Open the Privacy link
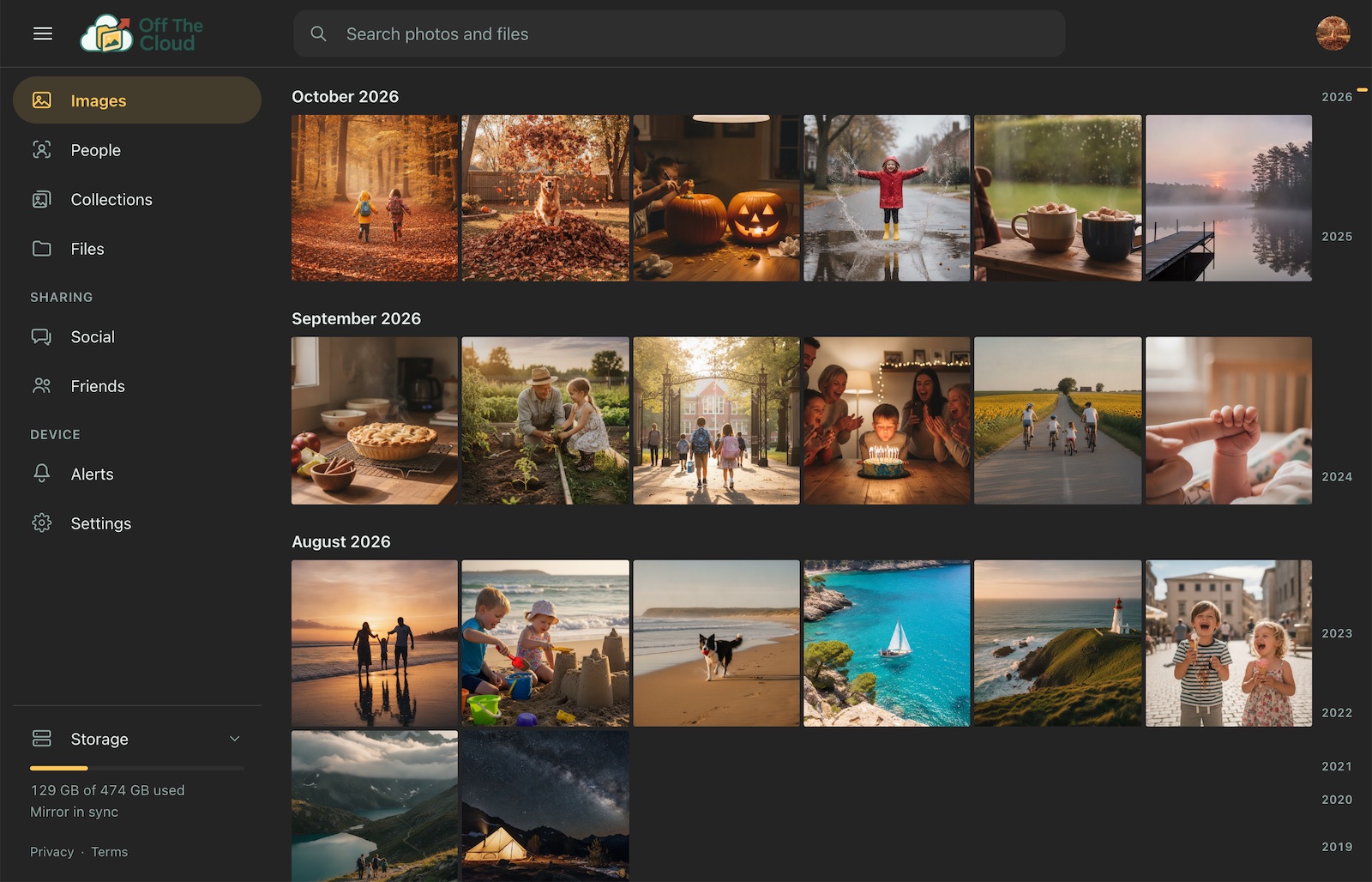Screen dimensions: 1372x882 tap(52, 852)
